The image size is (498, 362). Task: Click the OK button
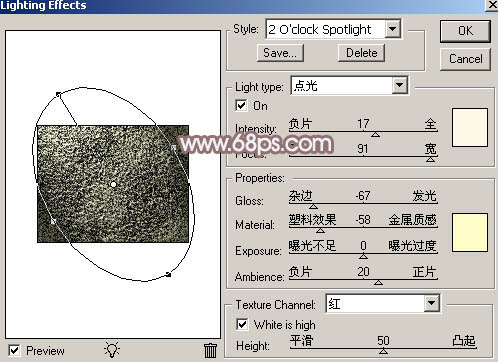tap(465, 31)
